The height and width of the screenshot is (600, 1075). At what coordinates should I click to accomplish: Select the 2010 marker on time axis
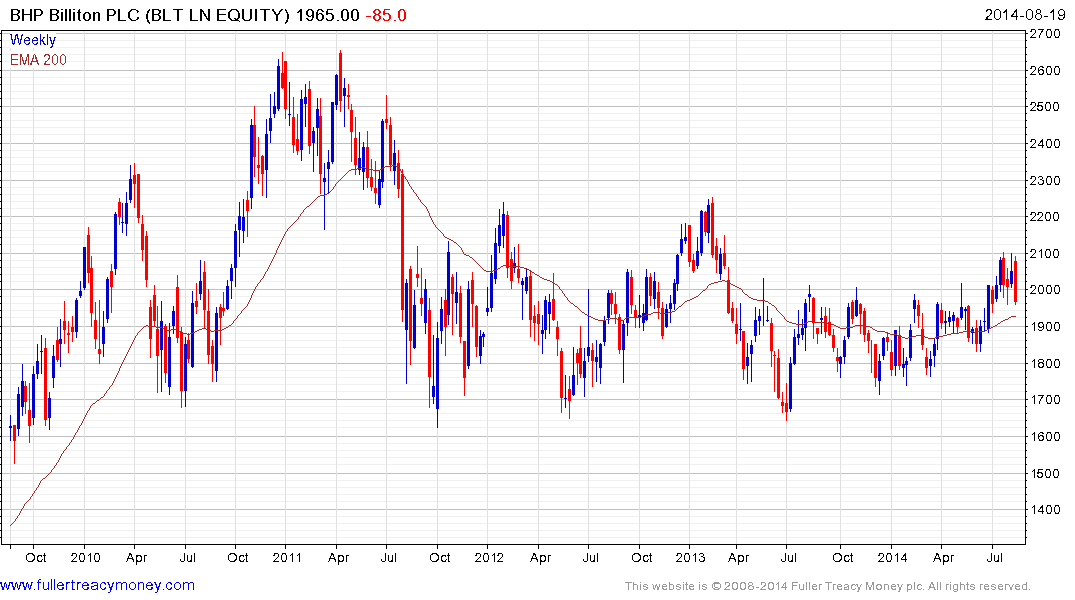tap(85, 557)
